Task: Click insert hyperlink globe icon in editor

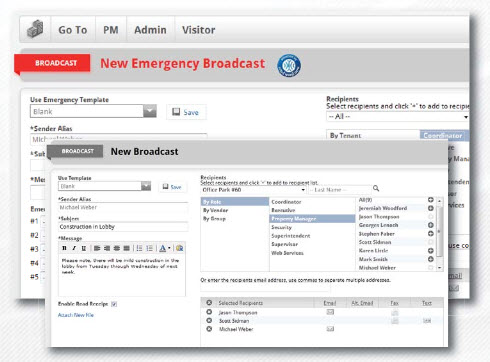Action: [x=179, y=248]
